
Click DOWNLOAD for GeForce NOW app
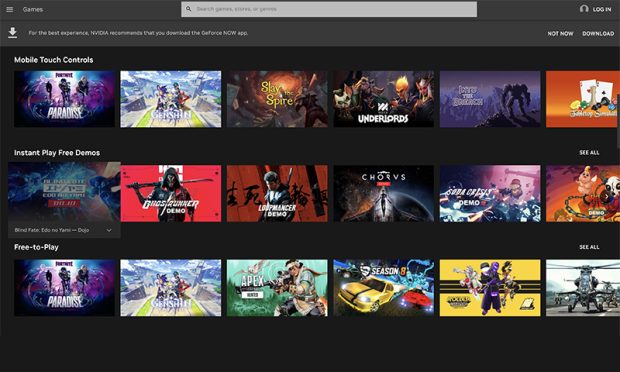tap(598, 34)
